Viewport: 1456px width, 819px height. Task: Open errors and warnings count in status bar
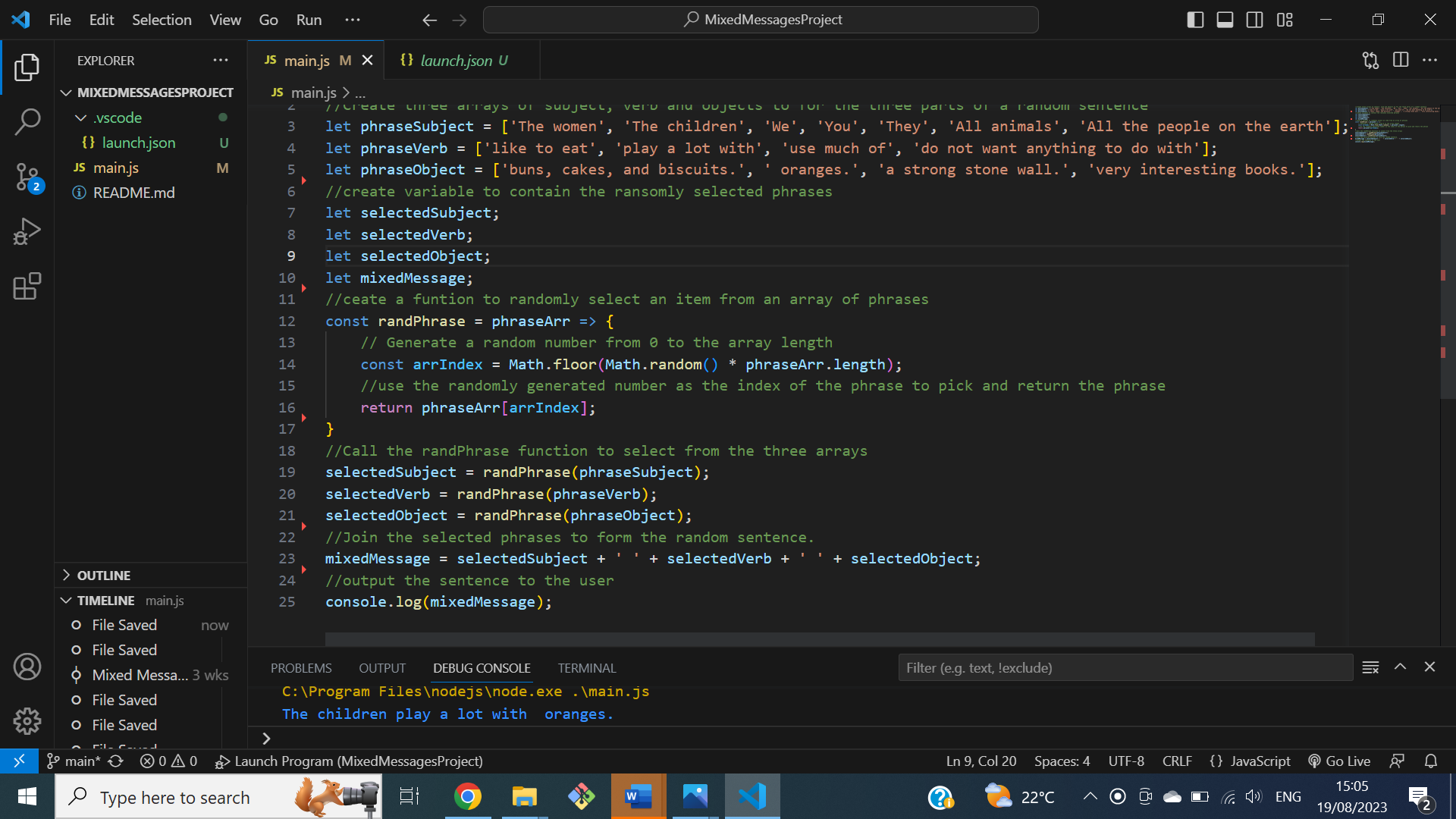tap(168, 761)
